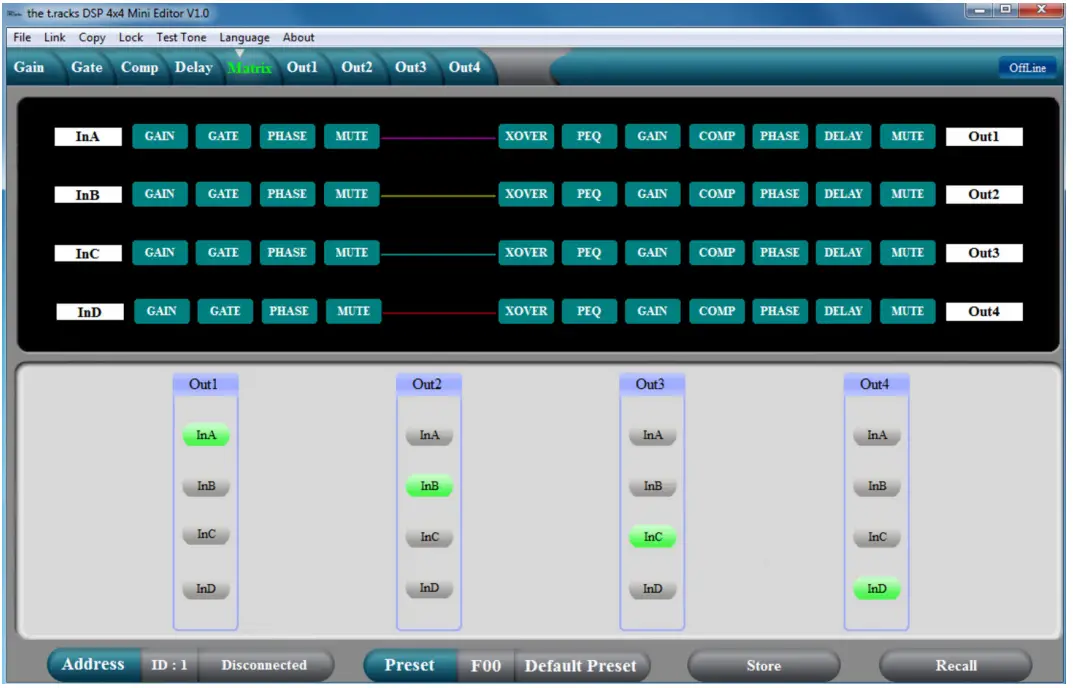Select the input GAIN block for InD
The height and width of the screenshot is (688, 1073).
coord(161,311)
